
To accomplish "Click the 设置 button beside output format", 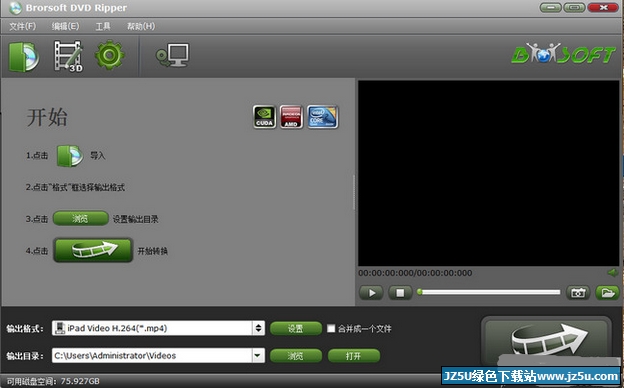I will pos(296,328).
